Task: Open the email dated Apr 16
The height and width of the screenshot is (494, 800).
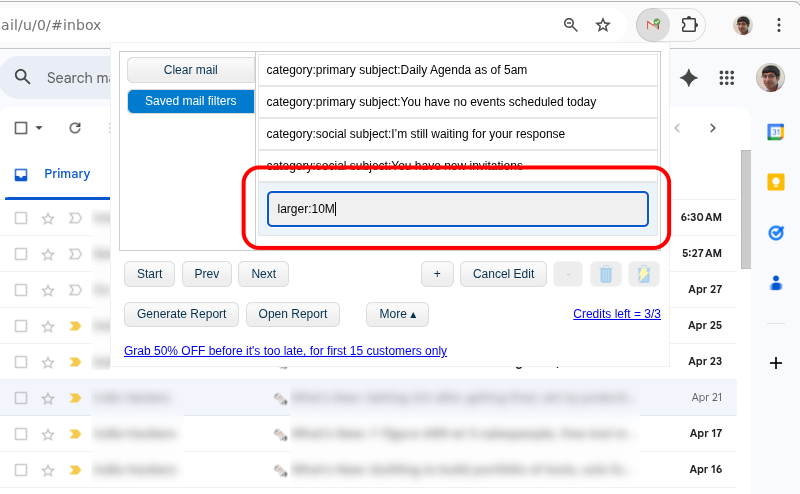Action: (x=368, y=470)
